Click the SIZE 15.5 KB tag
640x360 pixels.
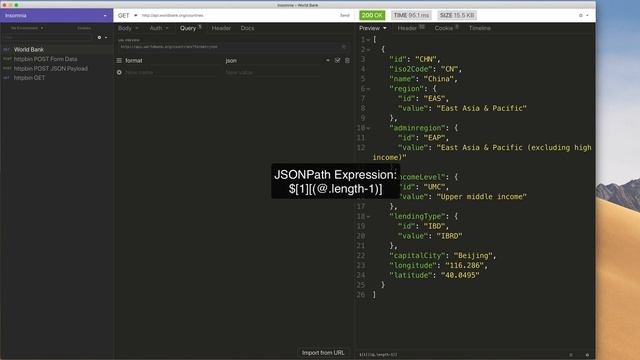[x=457, y=16]
